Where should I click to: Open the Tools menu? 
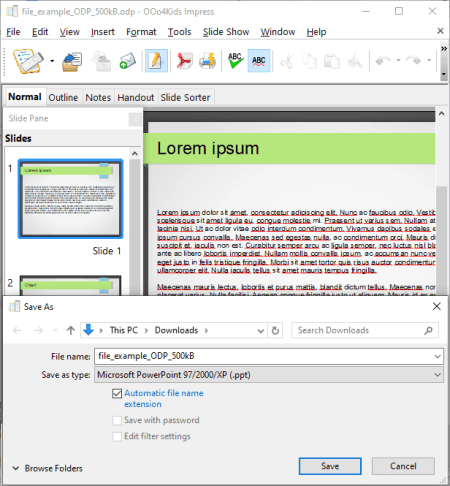180,32
